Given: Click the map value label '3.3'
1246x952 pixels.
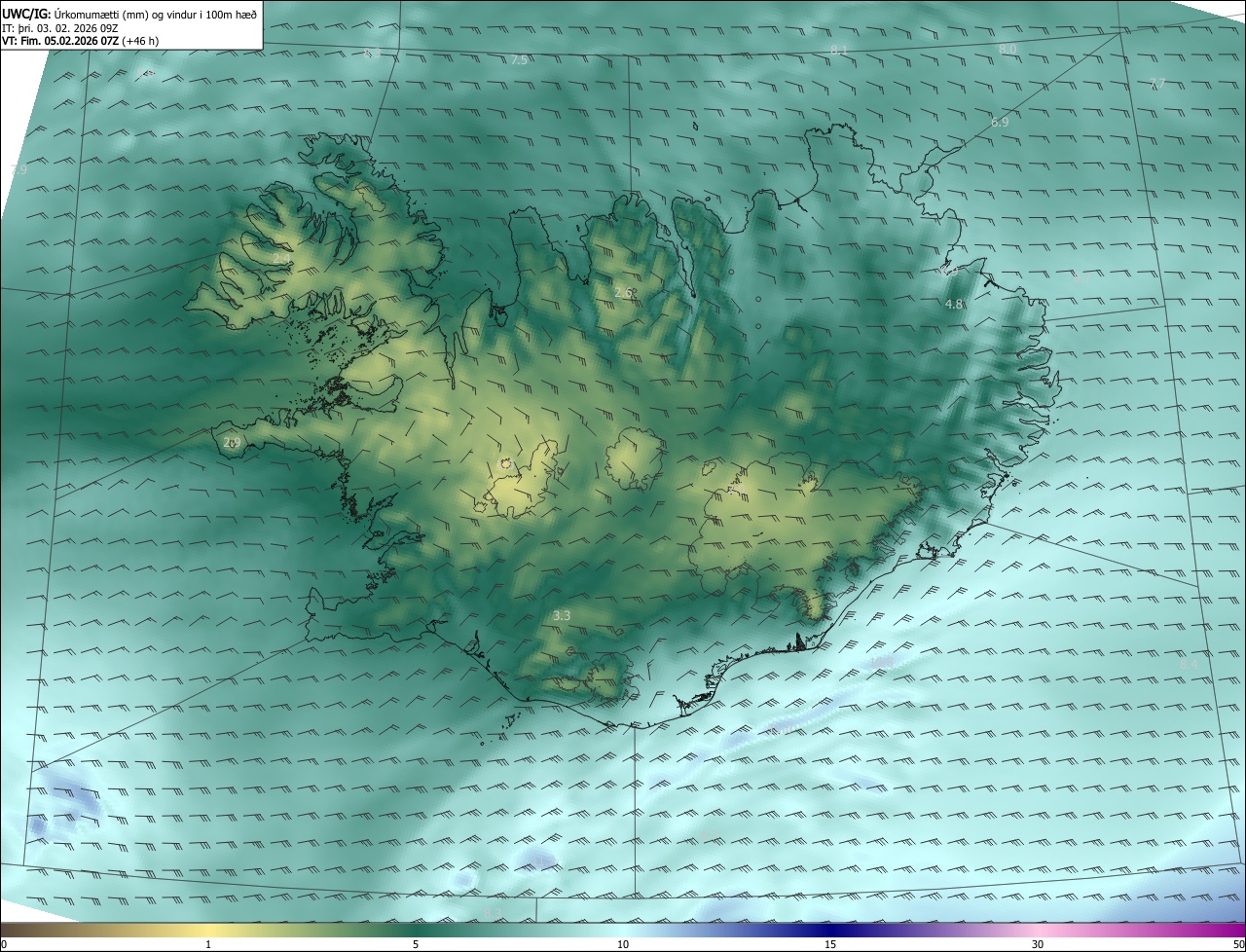Looking at the screenshot, I should [562, 615].
